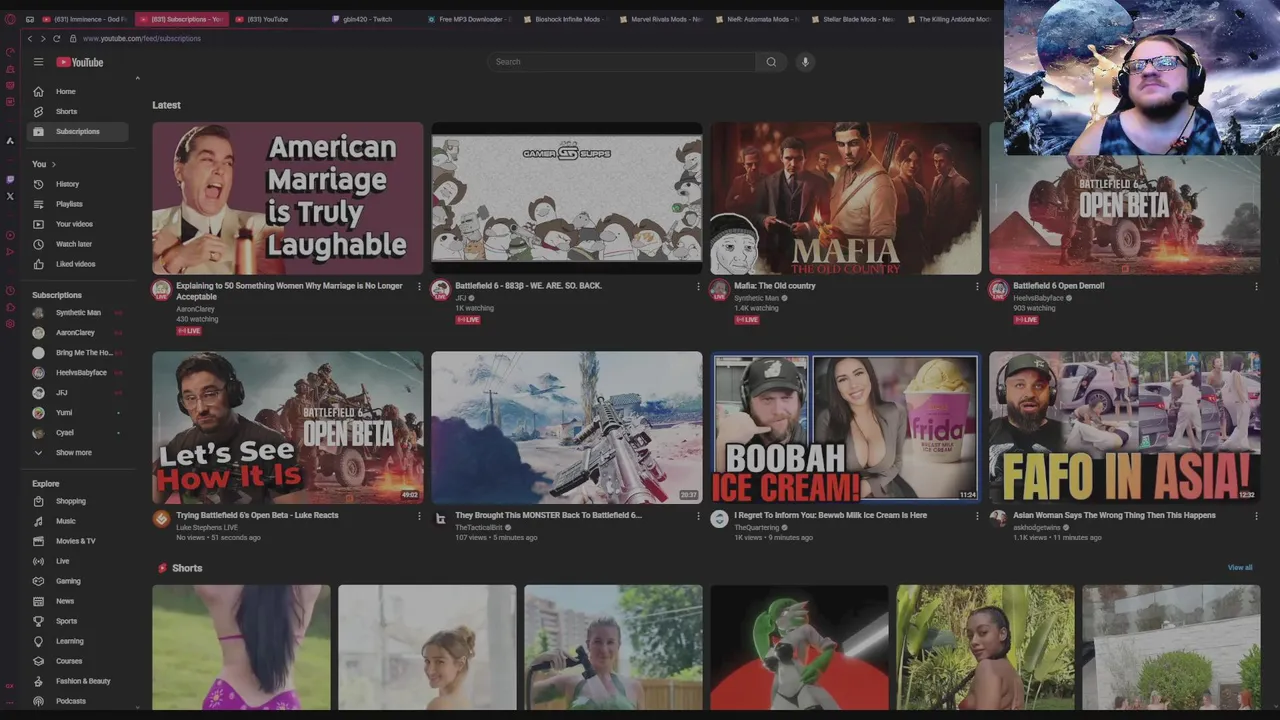Switch to Free MP3 Downloader browser tab
1280x720 pixels.
tap(470, 19)
